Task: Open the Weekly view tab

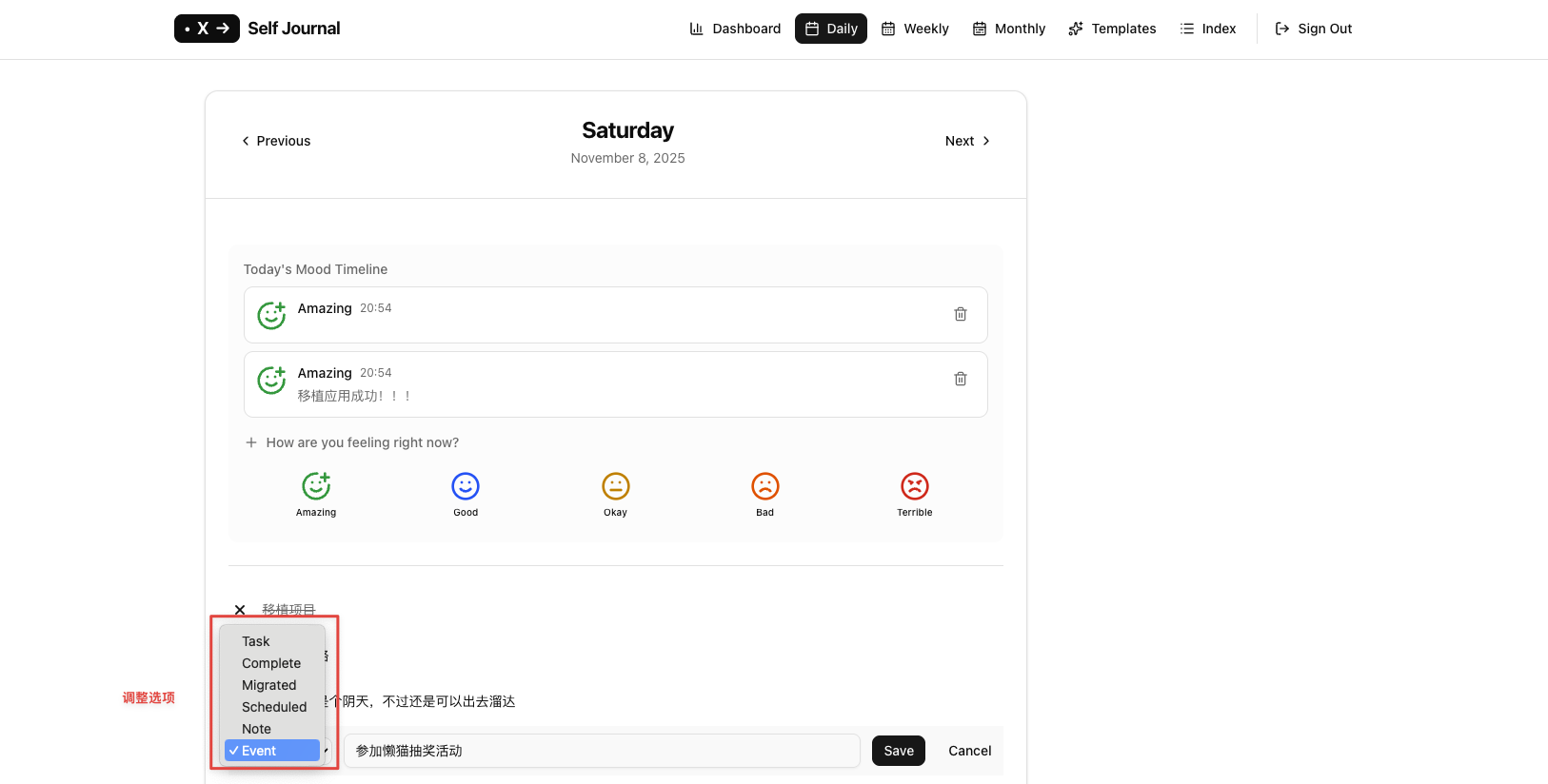Action: point(915,29)
